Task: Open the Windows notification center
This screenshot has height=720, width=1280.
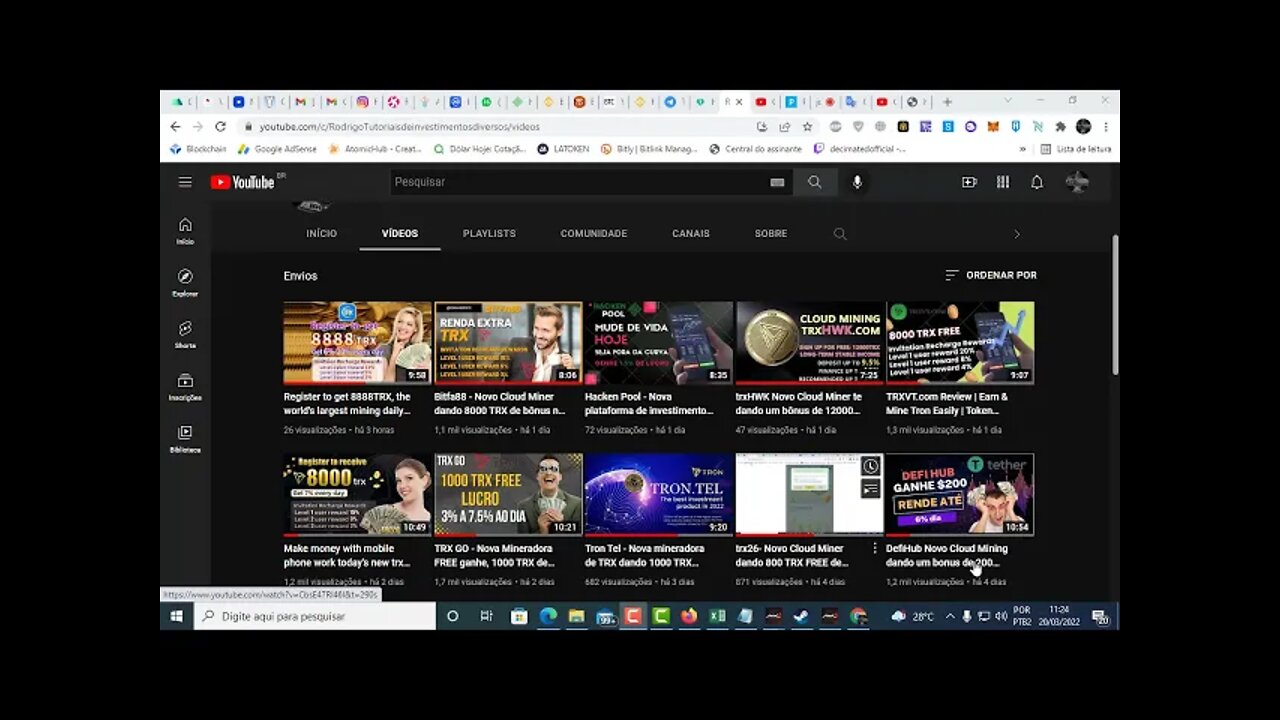Action: (x=1100, y=616)
